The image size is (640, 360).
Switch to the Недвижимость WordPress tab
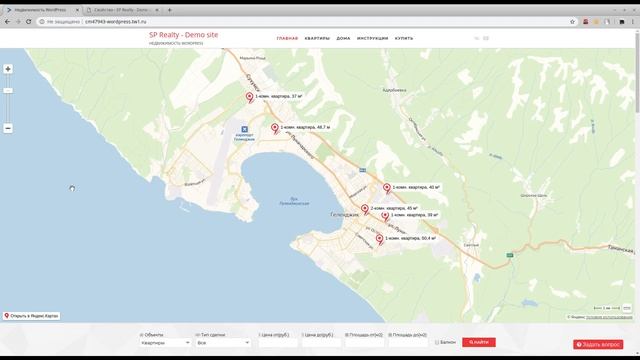41,10
